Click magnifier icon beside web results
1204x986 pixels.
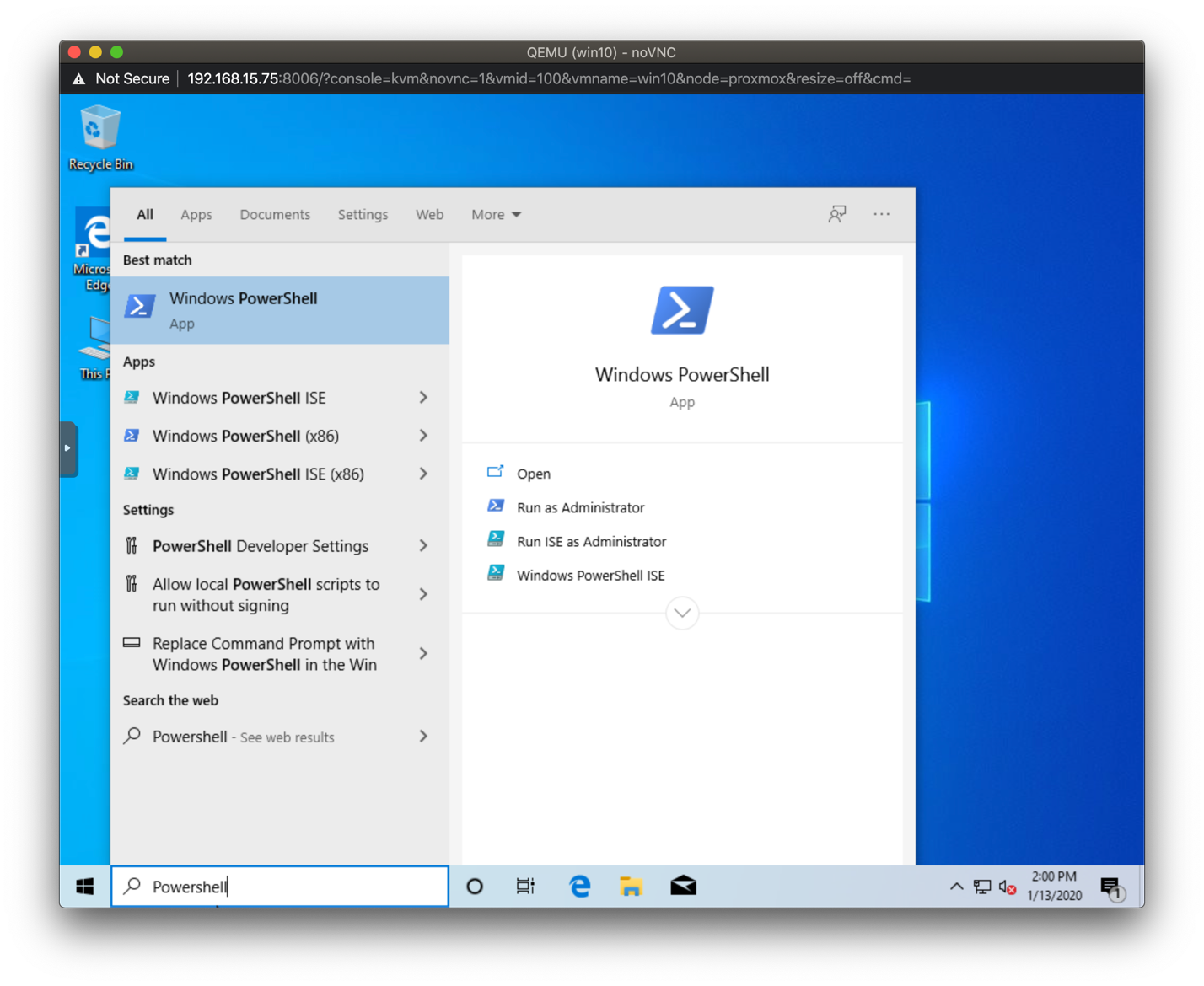coord(132,736)
